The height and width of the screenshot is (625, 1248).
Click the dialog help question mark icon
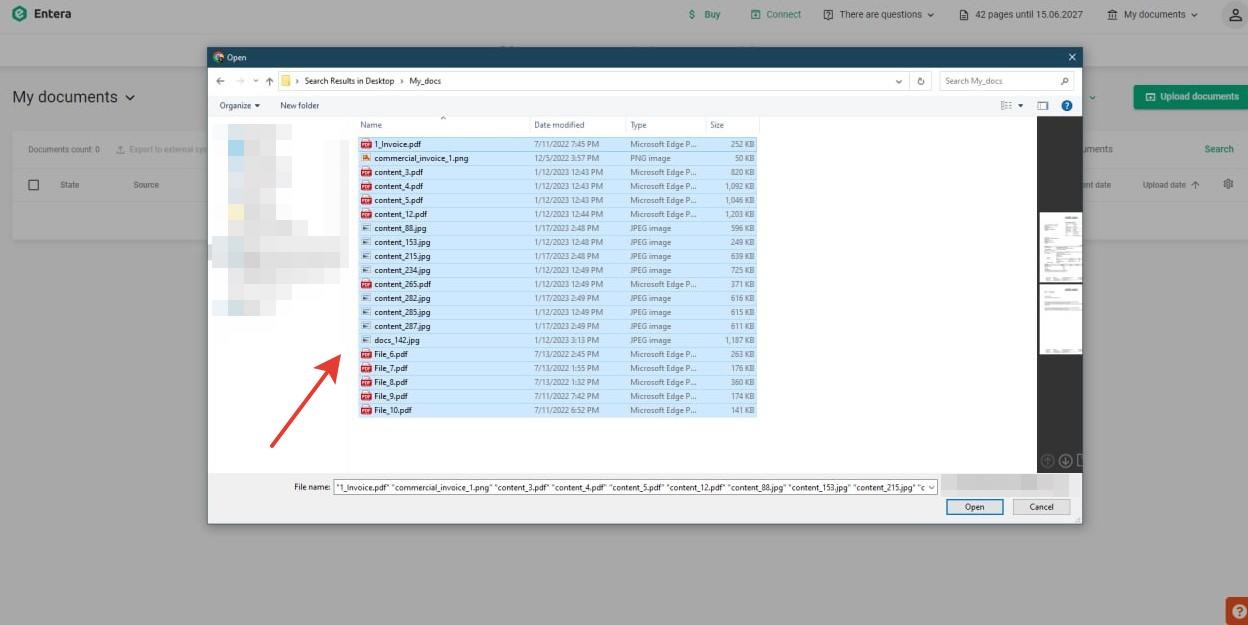point(1067,106)
